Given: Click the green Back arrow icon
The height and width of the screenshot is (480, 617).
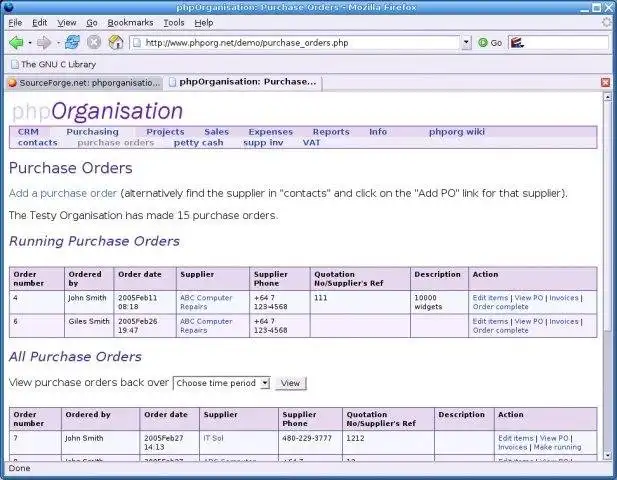Looking at the screenshot, I should (x=16, y=42).
